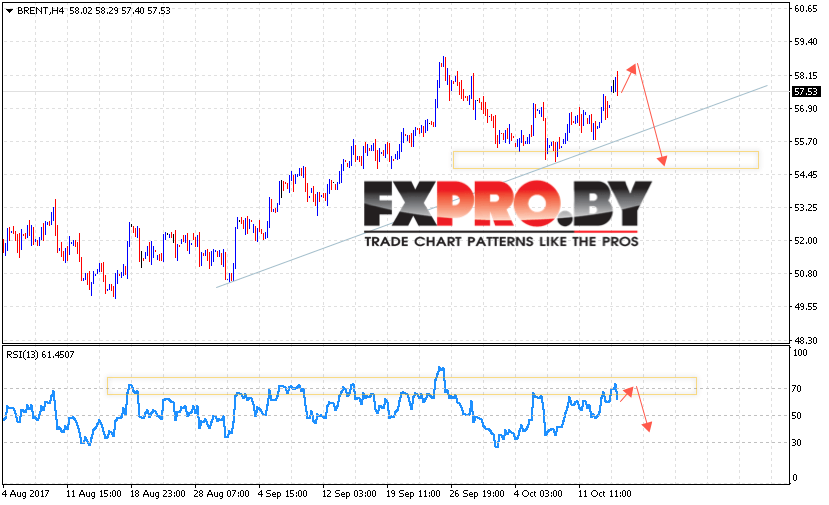829x505 pixels.
Task: Select the 28 Aug 07:00 time label
Action: [x=222, y=494]
